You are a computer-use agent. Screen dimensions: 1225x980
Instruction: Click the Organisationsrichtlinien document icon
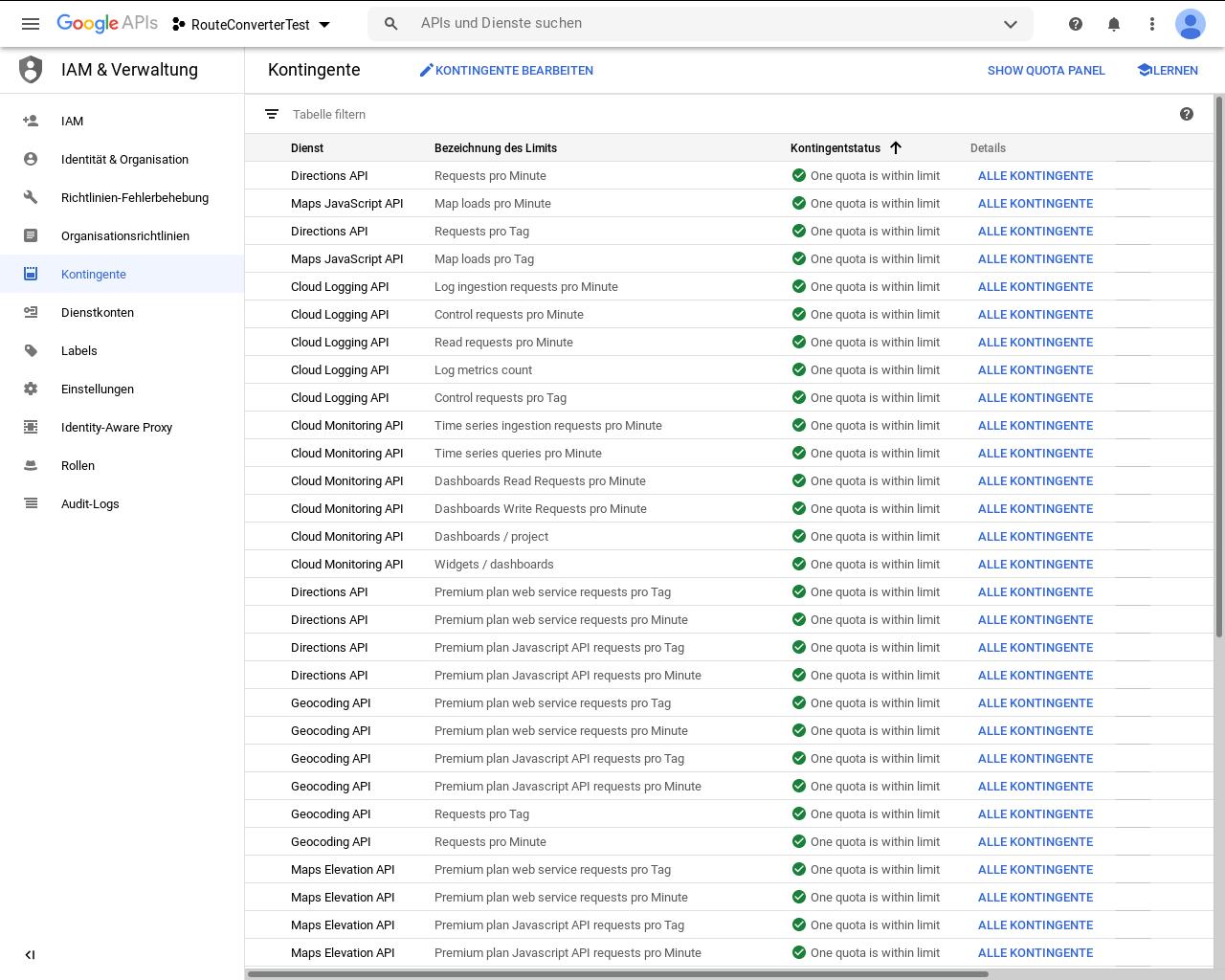tap(31, 236)
